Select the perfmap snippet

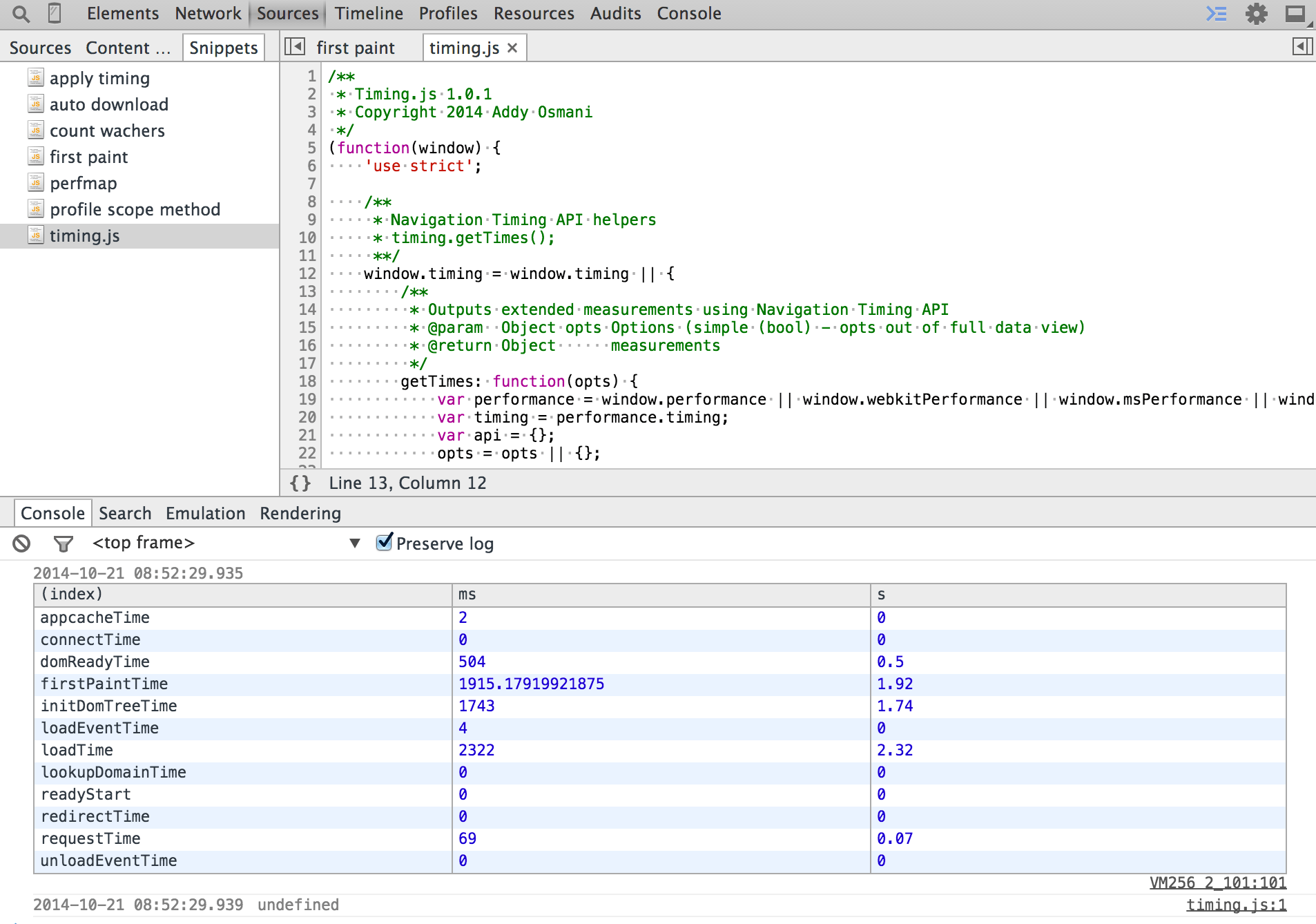pos(84,183)
